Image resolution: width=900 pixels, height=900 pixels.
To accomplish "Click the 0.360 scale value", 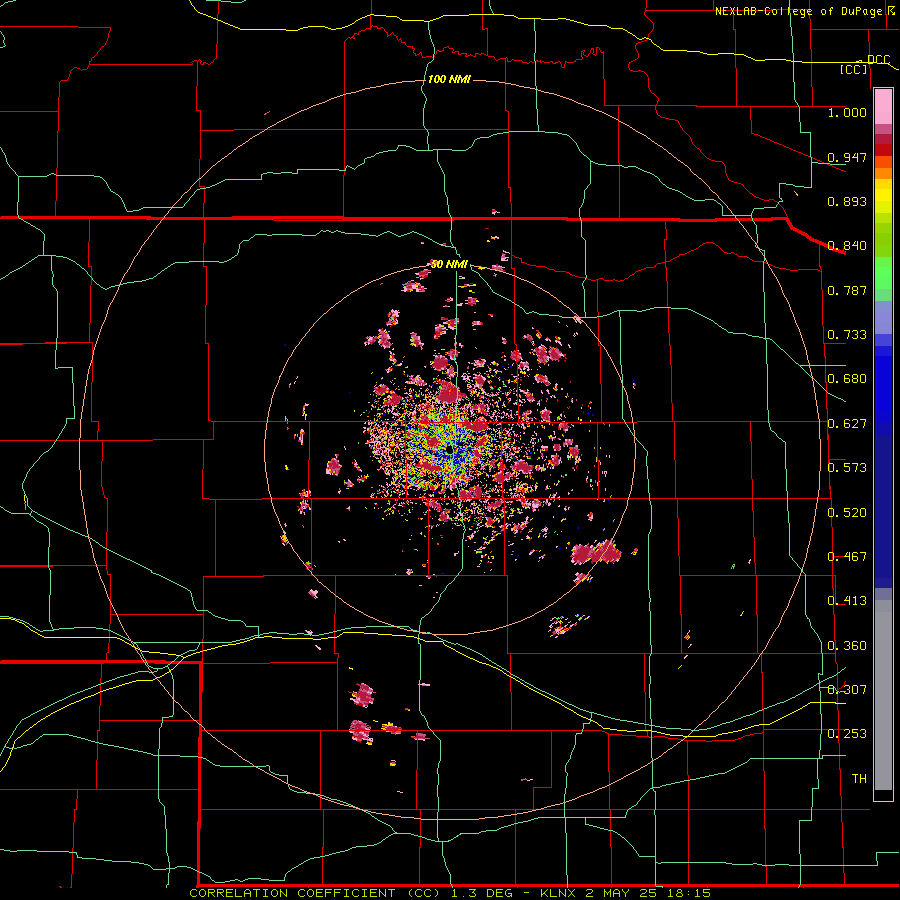I will click(847, 646).
